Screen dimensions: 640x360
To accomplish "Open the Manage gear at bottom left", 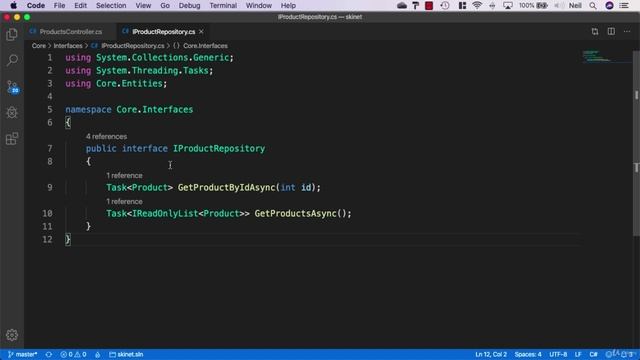I will click(x=12, y=335).
